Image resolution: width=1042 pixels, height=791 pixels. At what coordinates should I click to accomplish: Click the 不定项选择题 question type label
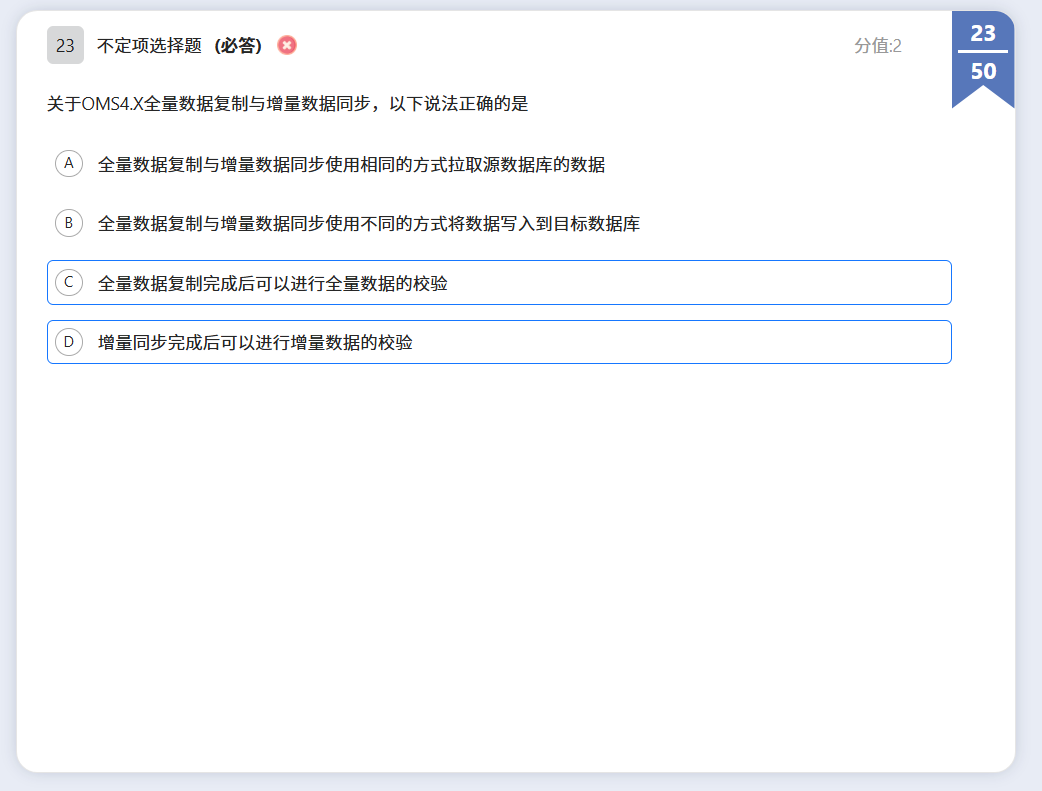(149, 46)
